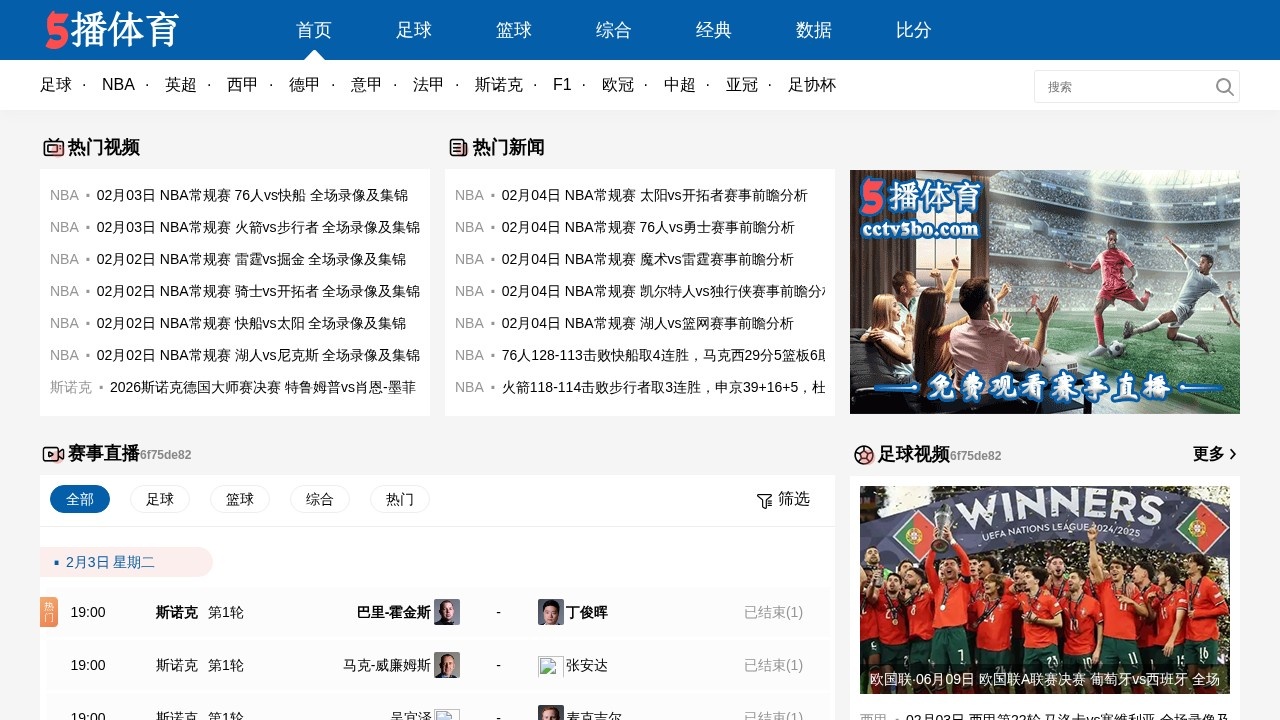
Task: Click 丁俊晖 player avatar
Action: (550, 612)
